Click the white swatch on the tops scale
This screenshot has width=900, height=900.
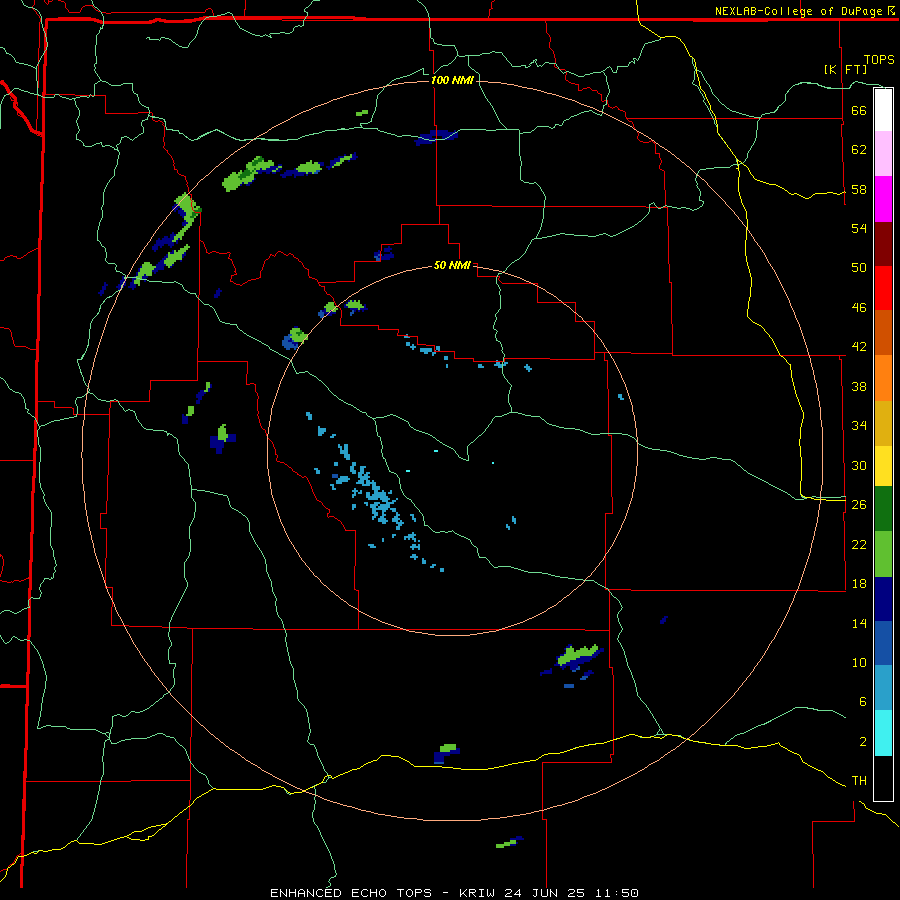click(x=883, y=110)
